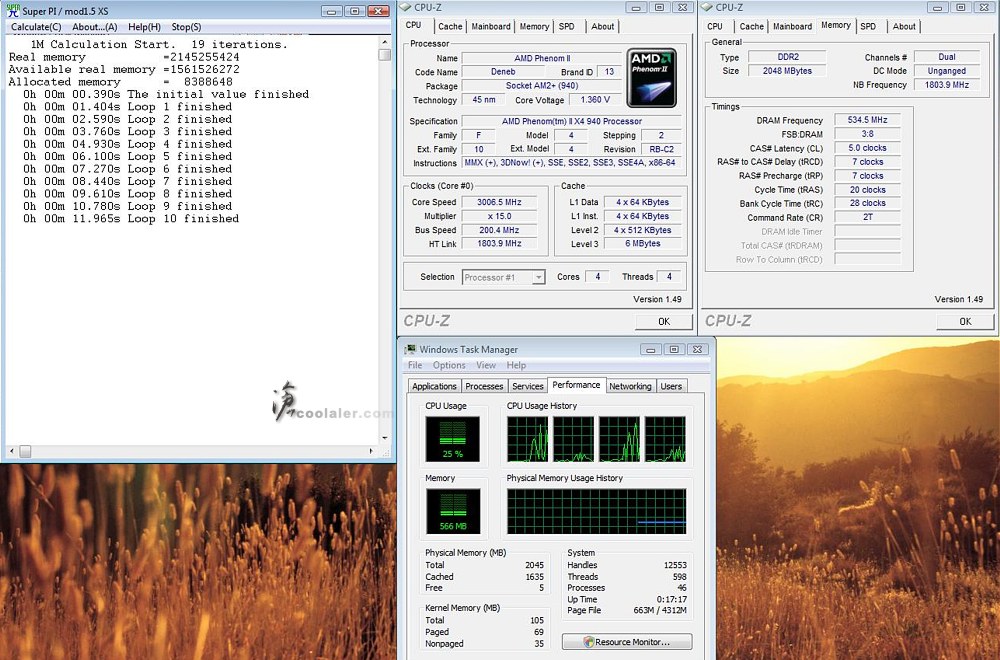
Task: Switch to Cache tab in second CPU-Z window
Action: click(x=751, y=26)
